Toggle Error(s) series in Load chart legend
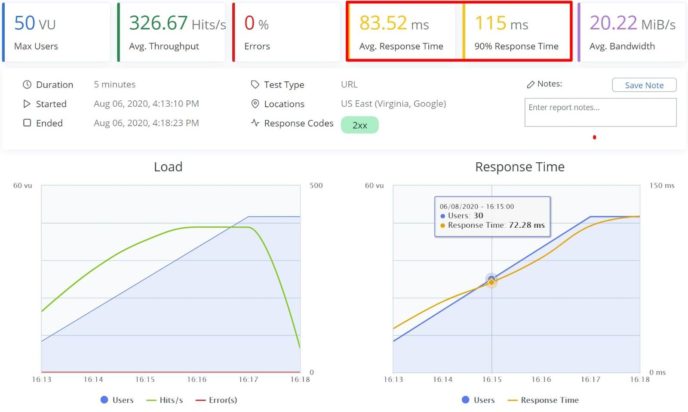 point(216,400)
